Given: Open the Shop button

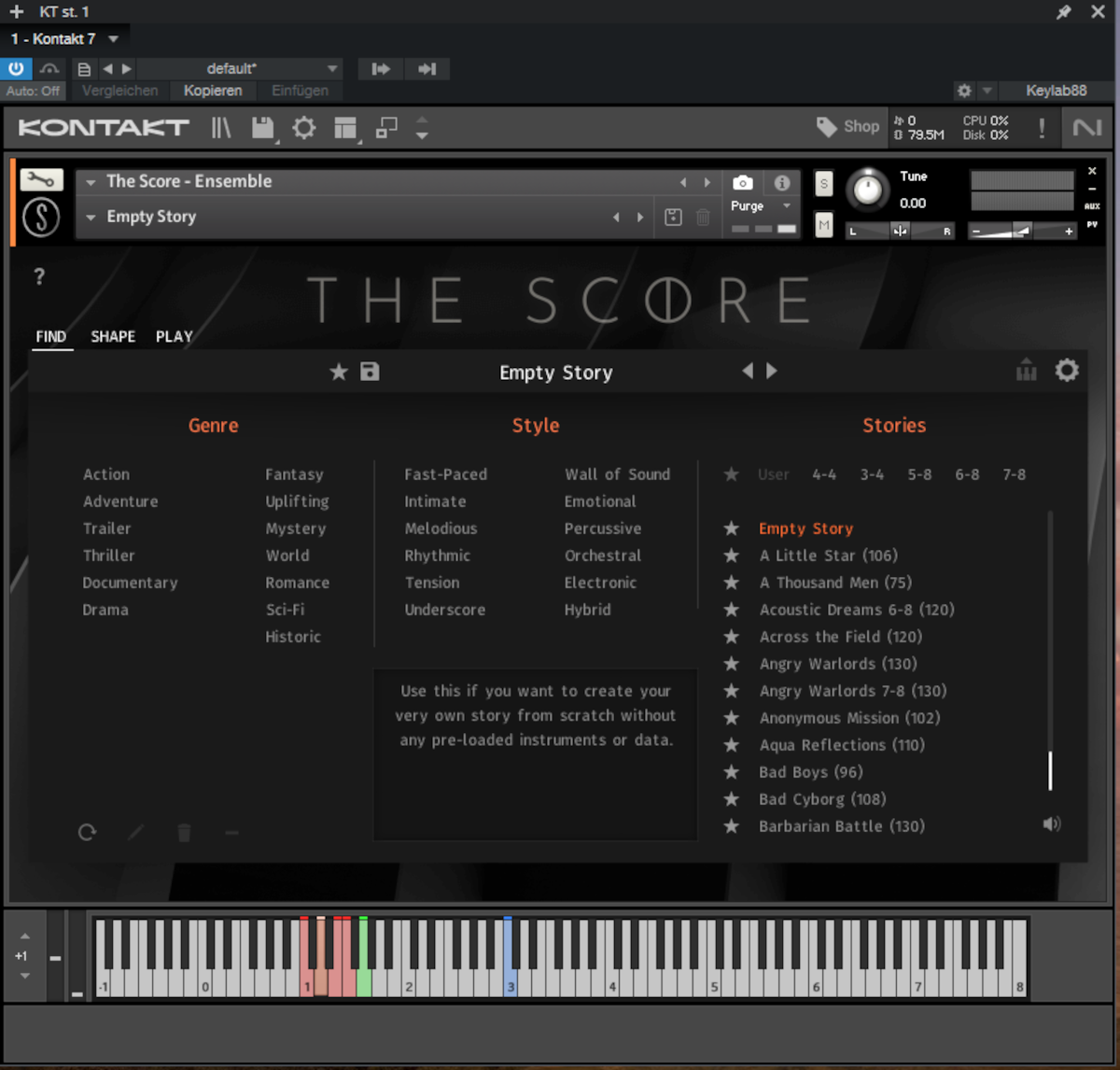Looking at the screenshot, I should click(x=848, y=126).
